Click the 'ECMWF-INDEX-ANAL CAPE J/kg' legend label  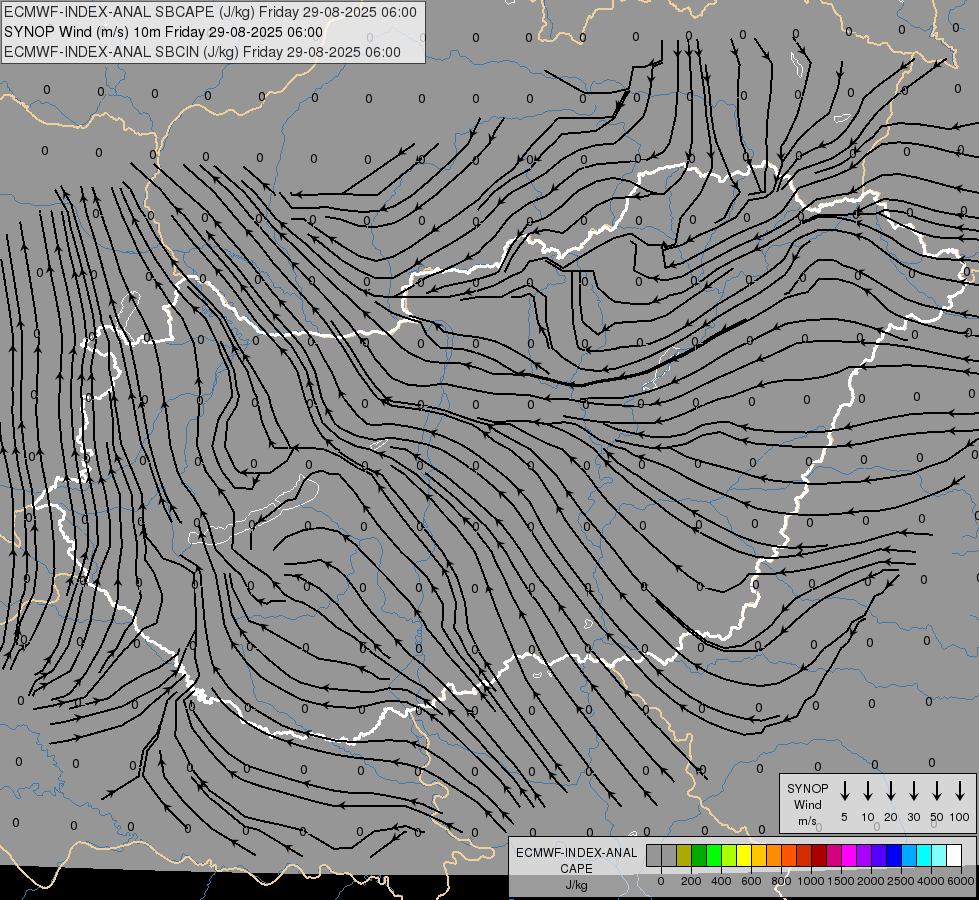(x=576, y=868)
